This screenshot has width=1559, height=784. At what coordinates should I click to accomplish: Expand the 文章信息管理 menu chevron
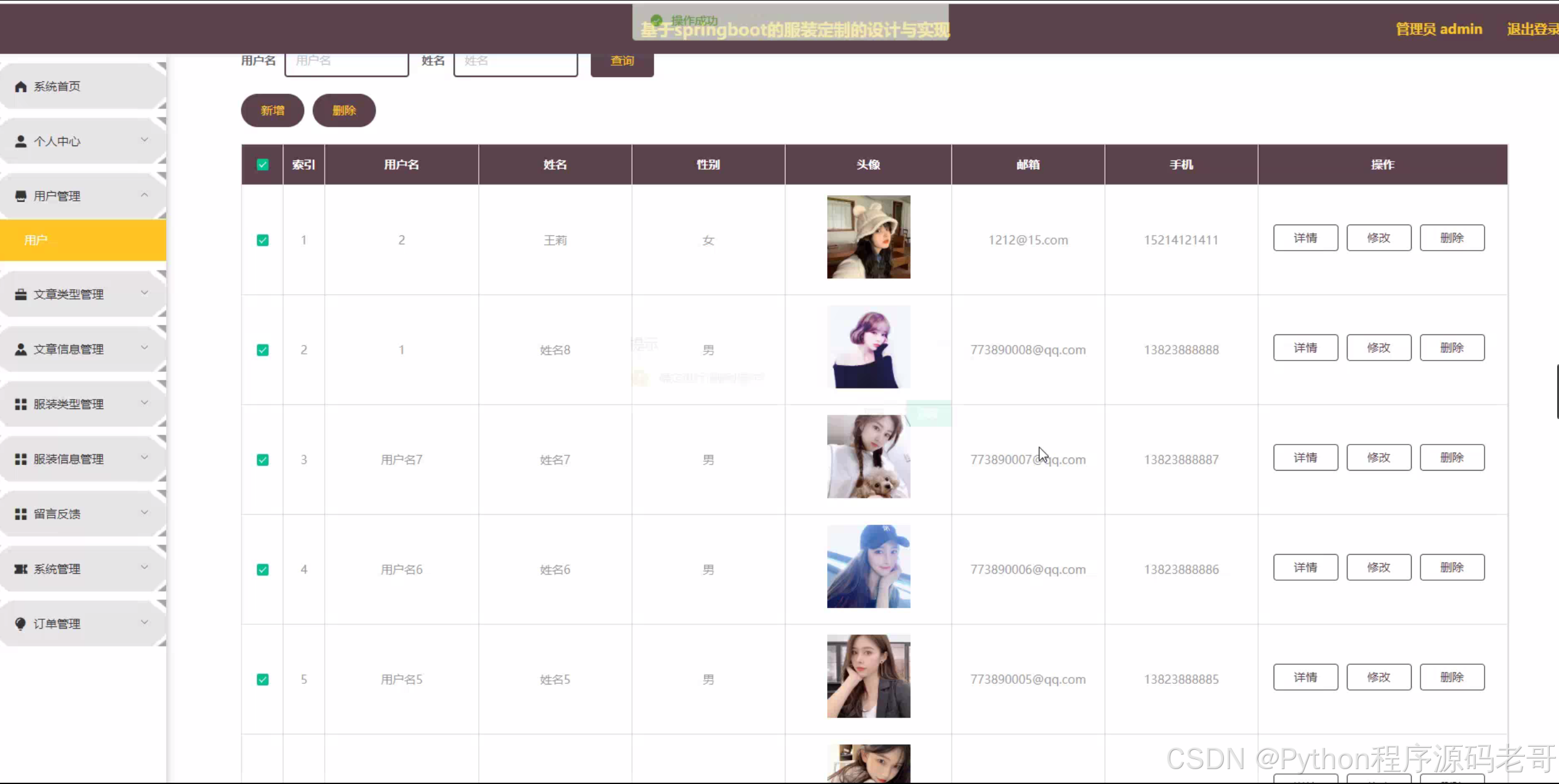144,348
